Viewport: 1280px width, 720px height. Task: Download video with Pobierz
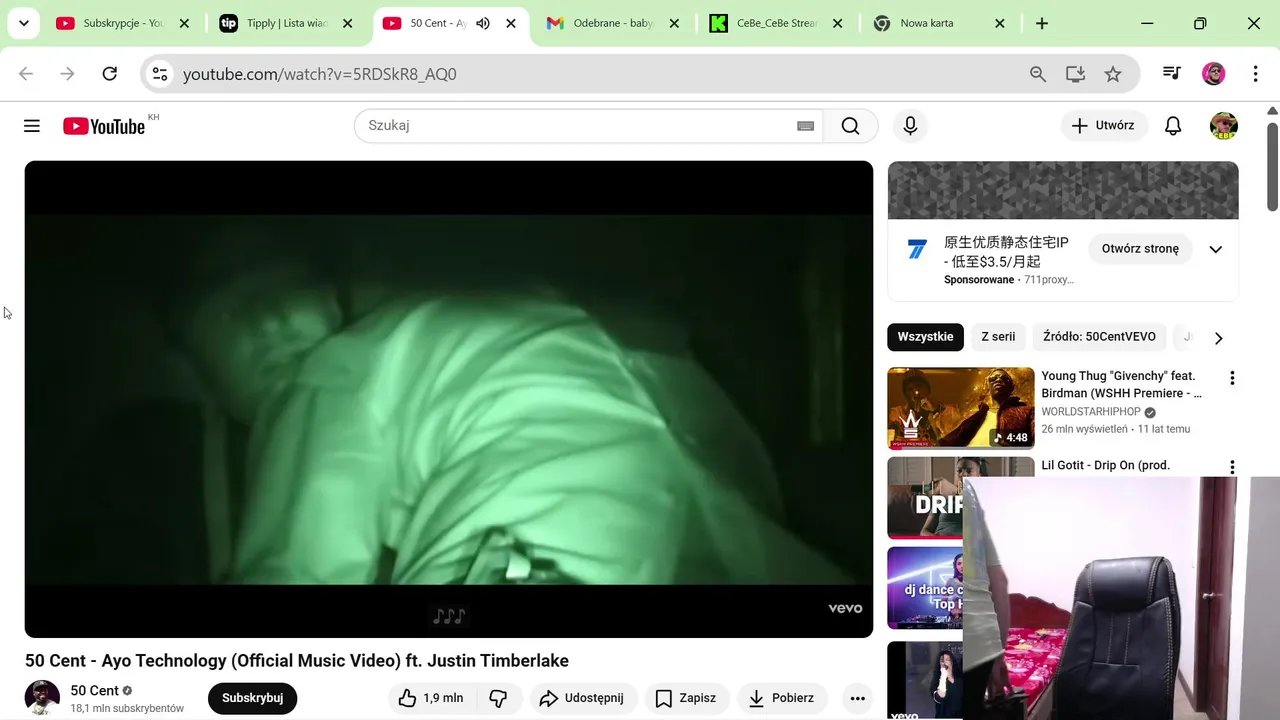[781, 698]
